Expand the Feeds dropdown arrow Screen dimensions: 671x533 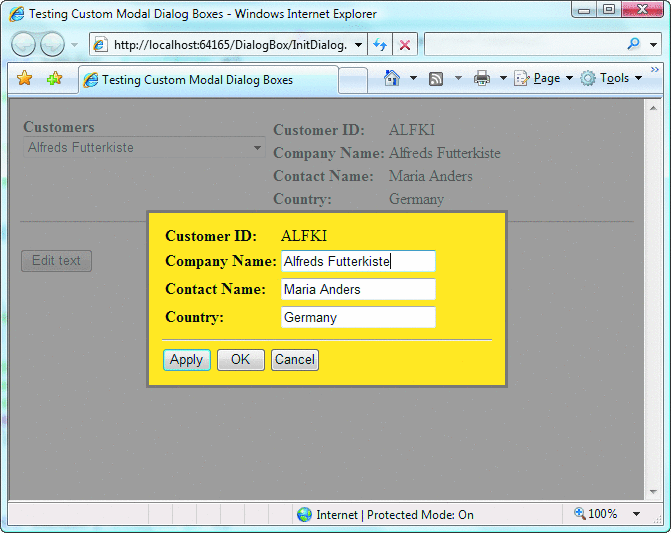(458, 78)
